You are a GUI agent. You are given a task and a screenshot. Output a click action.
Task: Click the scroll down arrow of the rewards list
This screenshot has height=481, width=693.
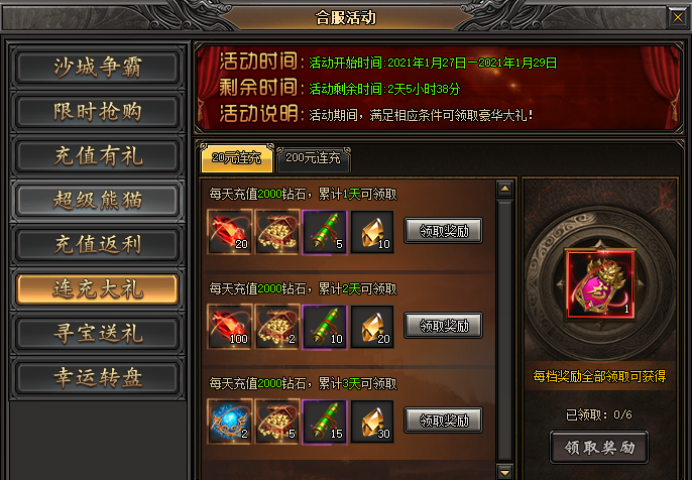(x=505, y=472)
